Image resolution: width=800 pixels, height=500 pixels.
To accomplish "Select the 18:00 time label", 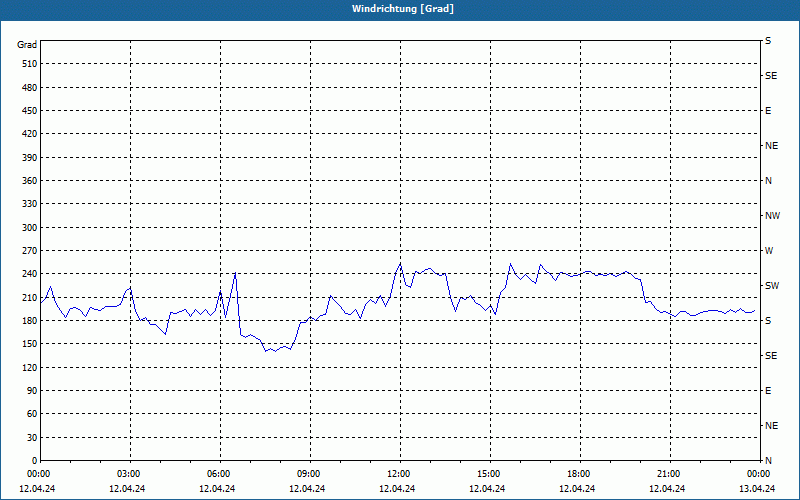I will click(x=579, y=474).
